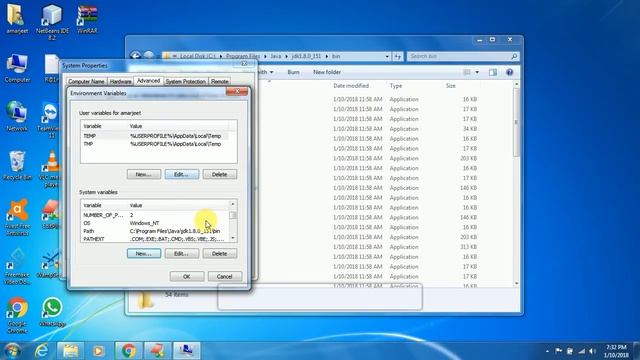Viewport: 640px width, 360px height.
Task: Open the WinRAR desktop shortcut
Action: click(87, 18)
